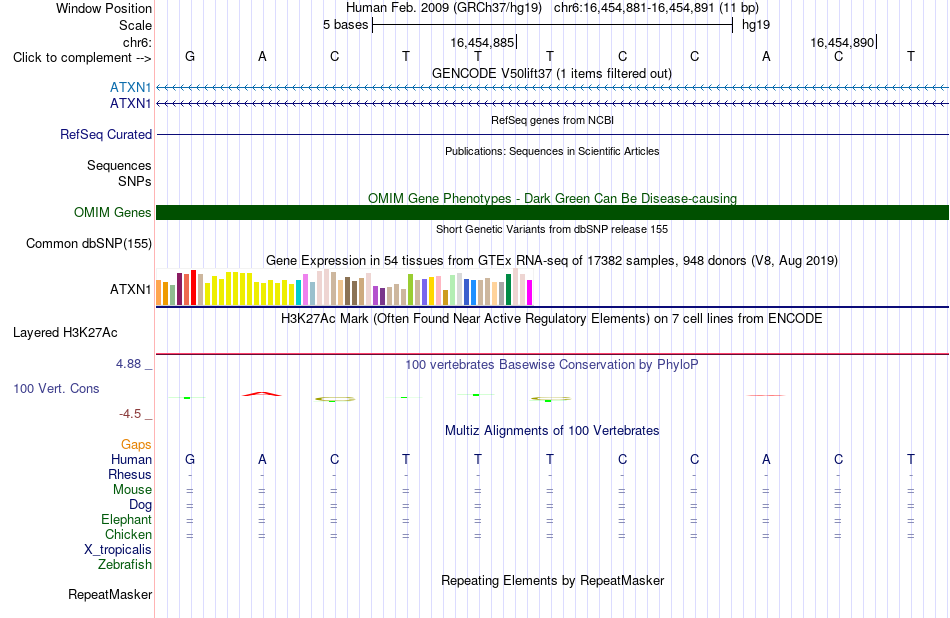Click 'Publications: Sequences in Scientific Articles' title
950x618 pixels.
click(x=552, y=151)
